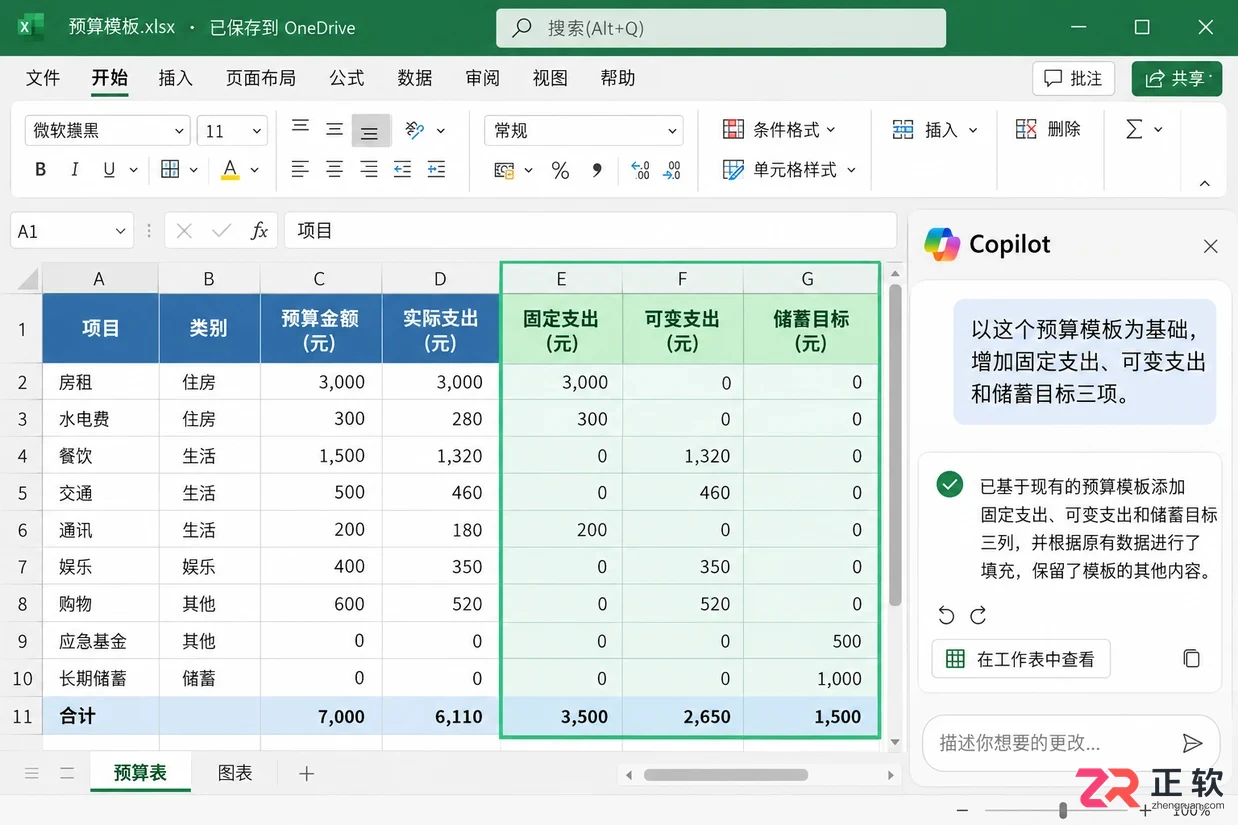Screen dimensions: 1238x825
Task: Open 单元格样式 cell styles menu
Action: (x=789, y=170)
